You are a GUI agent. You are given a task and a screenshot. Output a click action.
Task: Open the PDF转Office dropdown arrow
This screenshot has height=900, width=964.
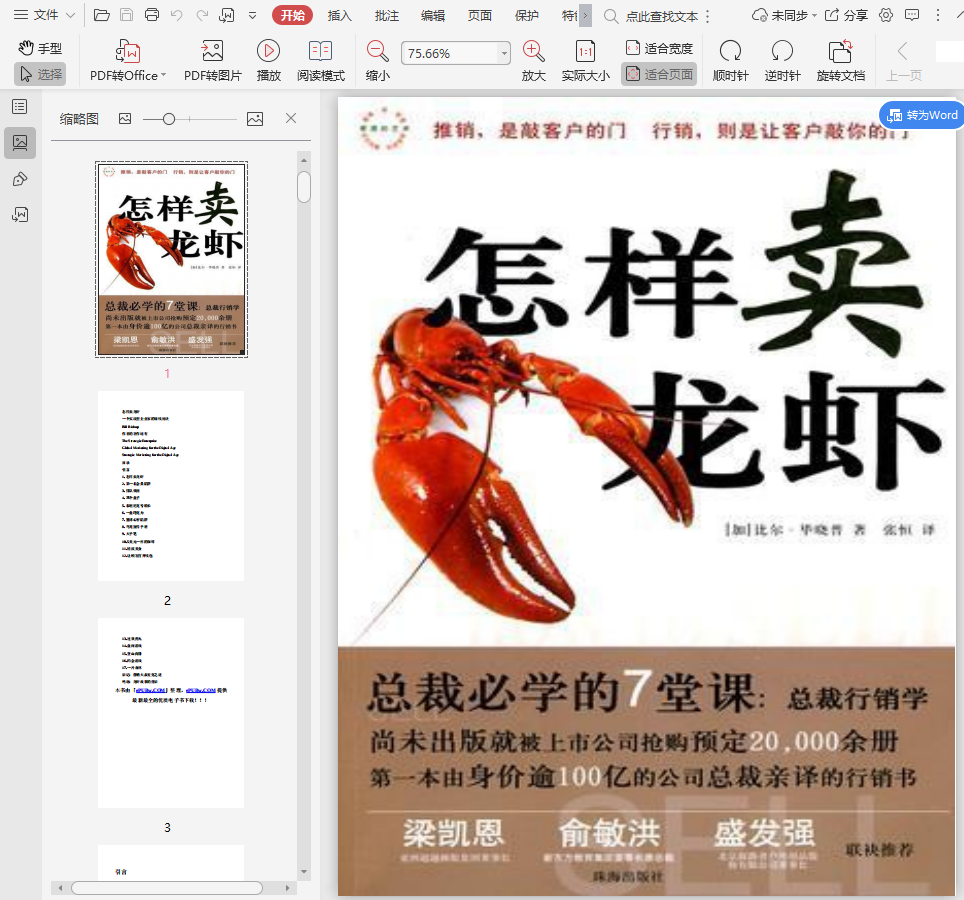pos(163,76)
